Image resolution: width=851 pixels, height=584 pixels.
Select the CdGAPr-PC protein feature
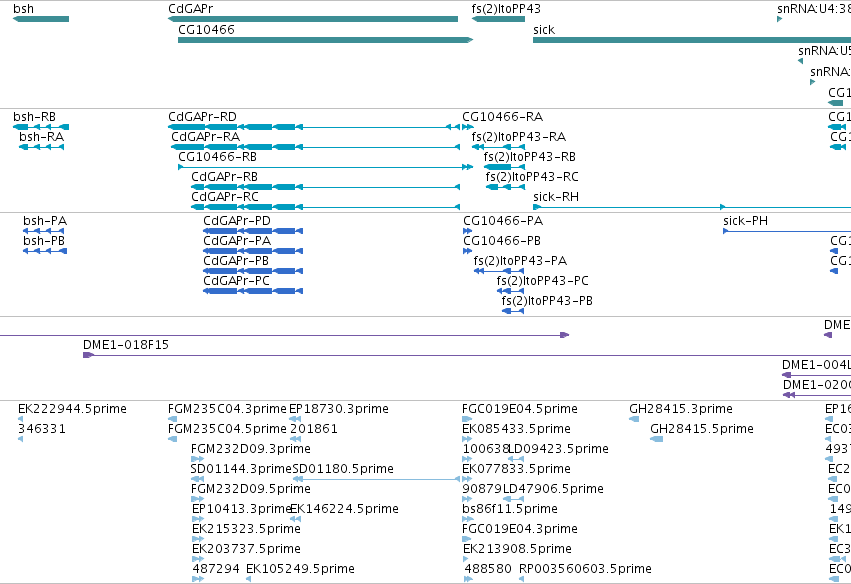pos(253,291)
